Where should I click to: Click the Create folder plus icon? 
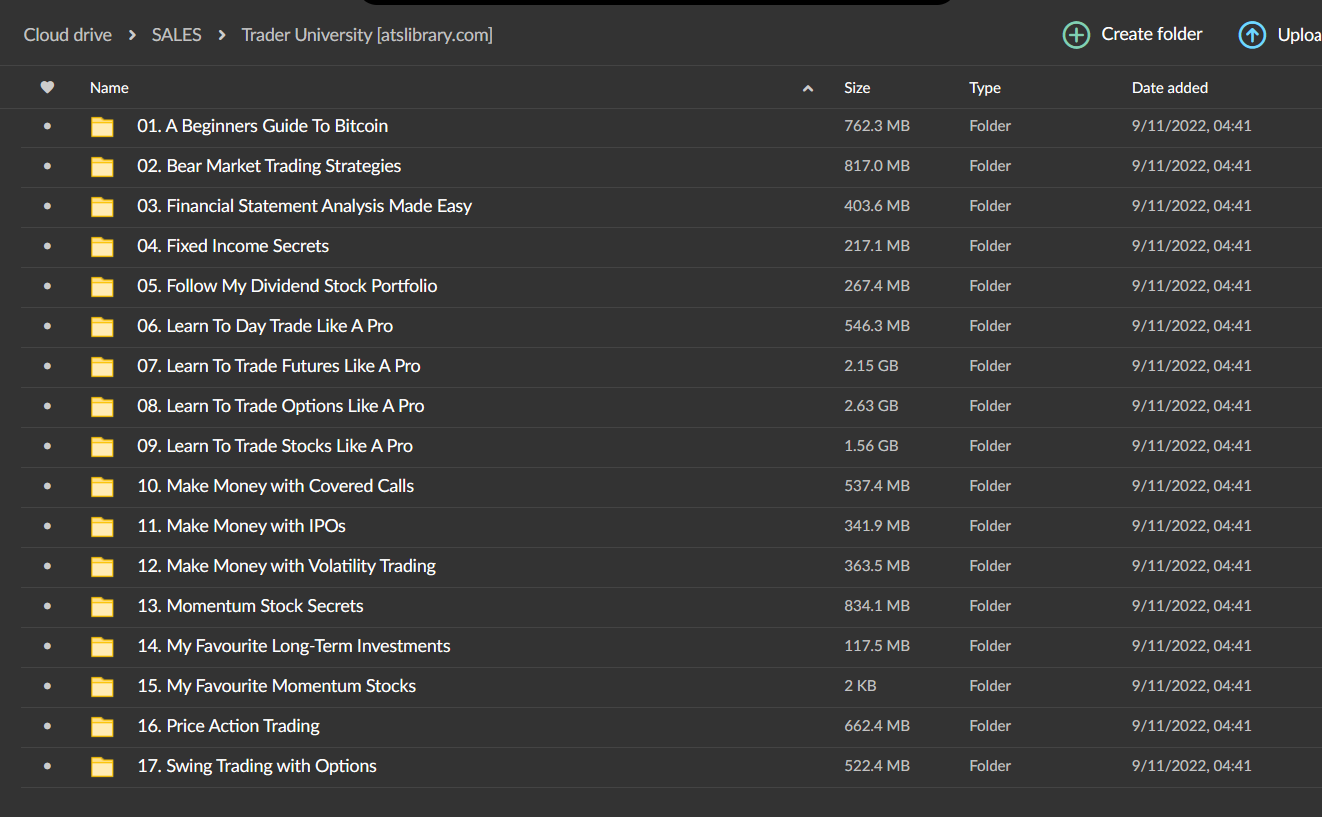pyautogui.click(x=1076, y=35)
